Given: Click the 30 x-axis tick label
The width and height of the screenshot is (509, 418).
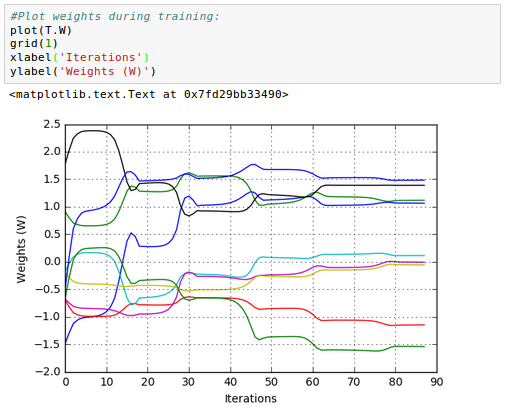Looking at the screenshot, I should [x=189, y=382].
